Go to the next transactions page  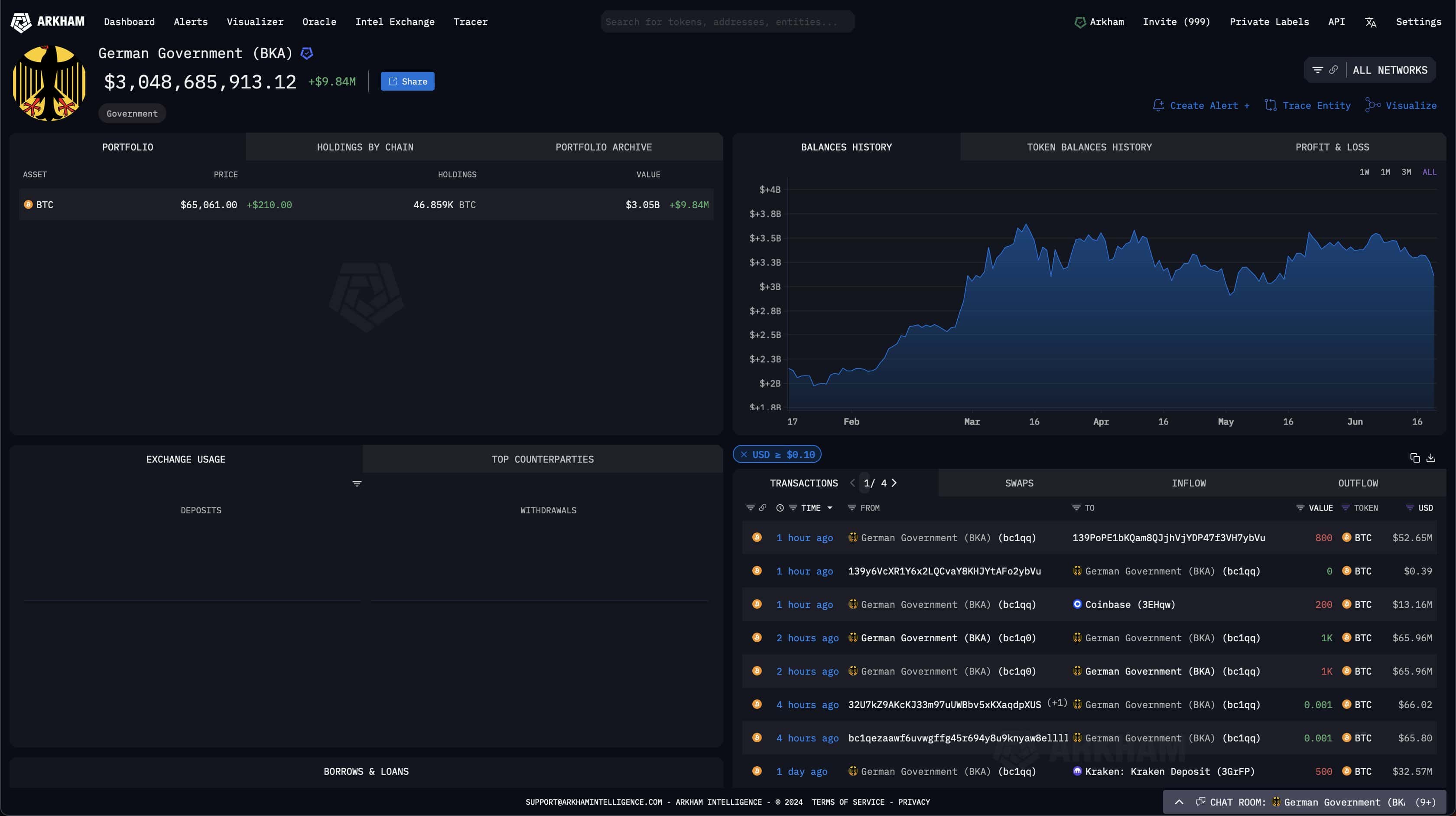point(894,483)
